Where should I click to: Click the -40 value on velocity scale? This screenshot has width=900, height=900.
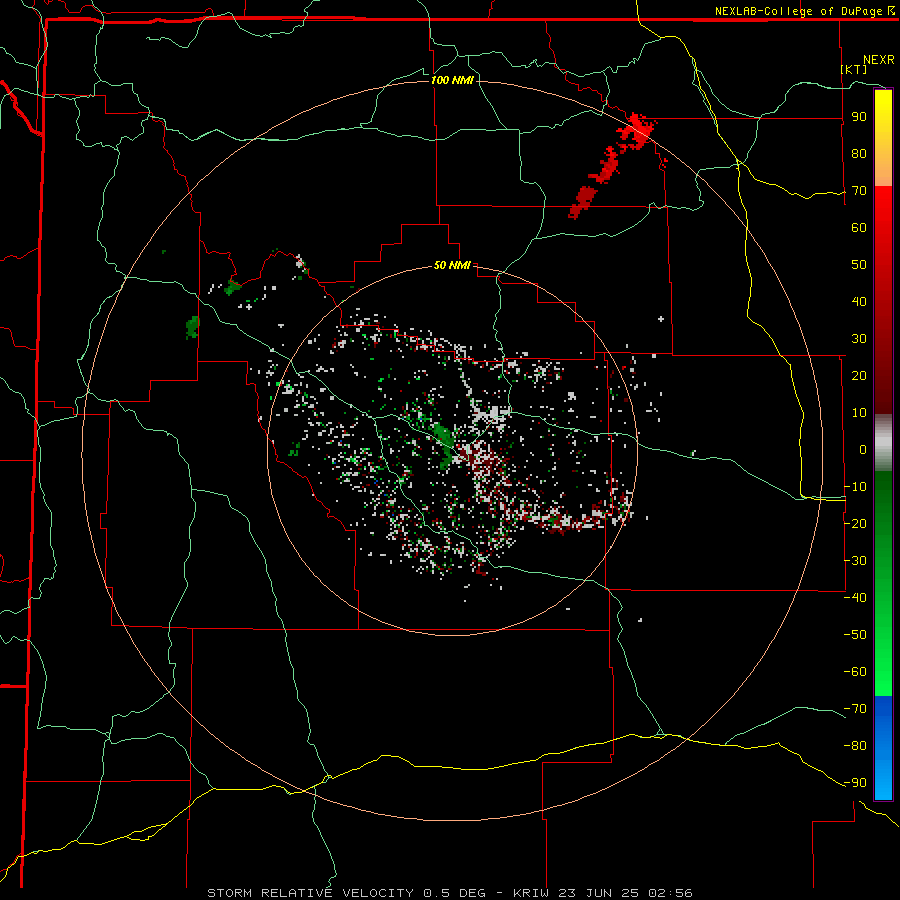pos(855,598)
